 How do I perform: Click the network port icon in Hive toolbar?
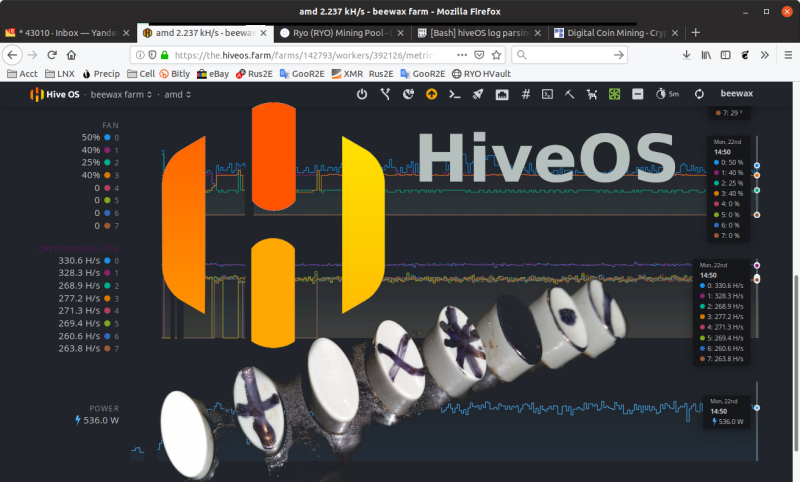pyautogui.click(x=502, y=94)
